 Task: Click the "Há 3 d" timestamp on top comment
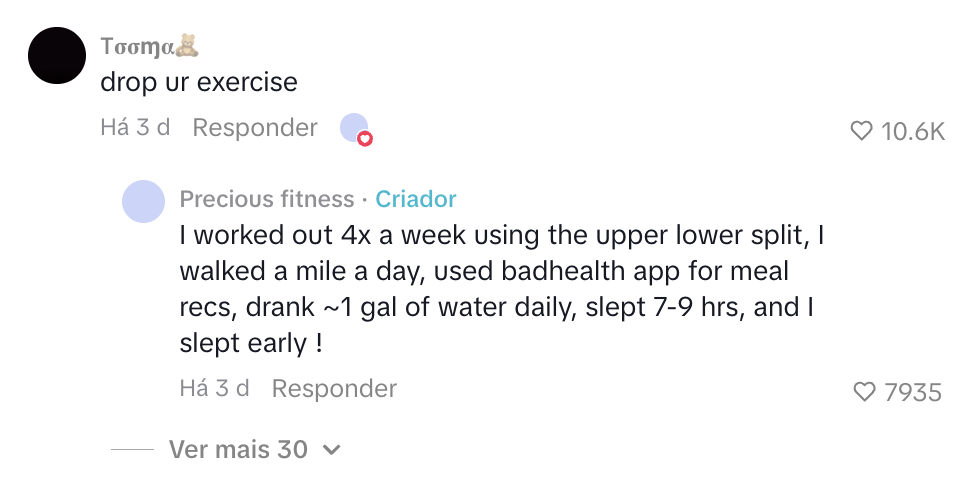coord(135,128)
